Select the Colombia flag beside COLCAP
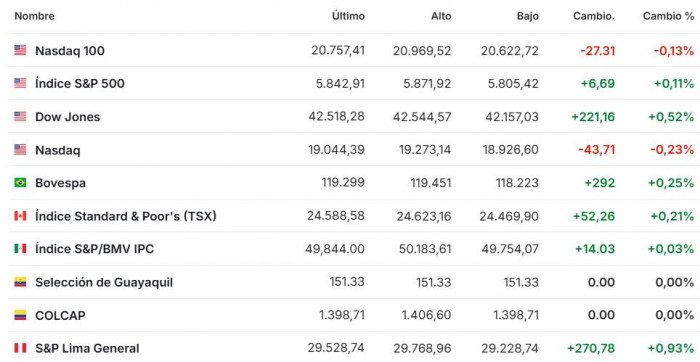 click(x=20, y=315)
